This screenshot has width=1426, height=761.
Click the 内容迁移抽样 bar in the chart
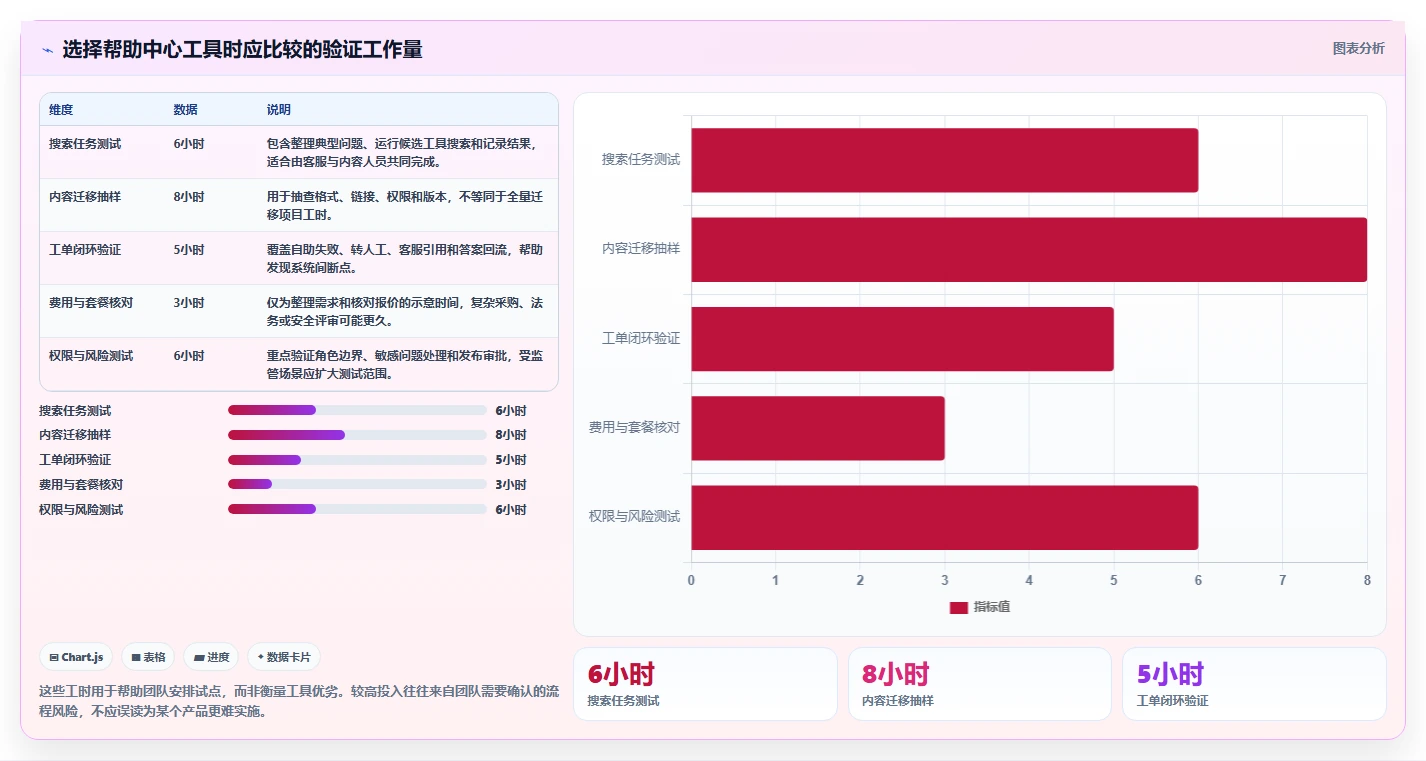pos(1029,249)
